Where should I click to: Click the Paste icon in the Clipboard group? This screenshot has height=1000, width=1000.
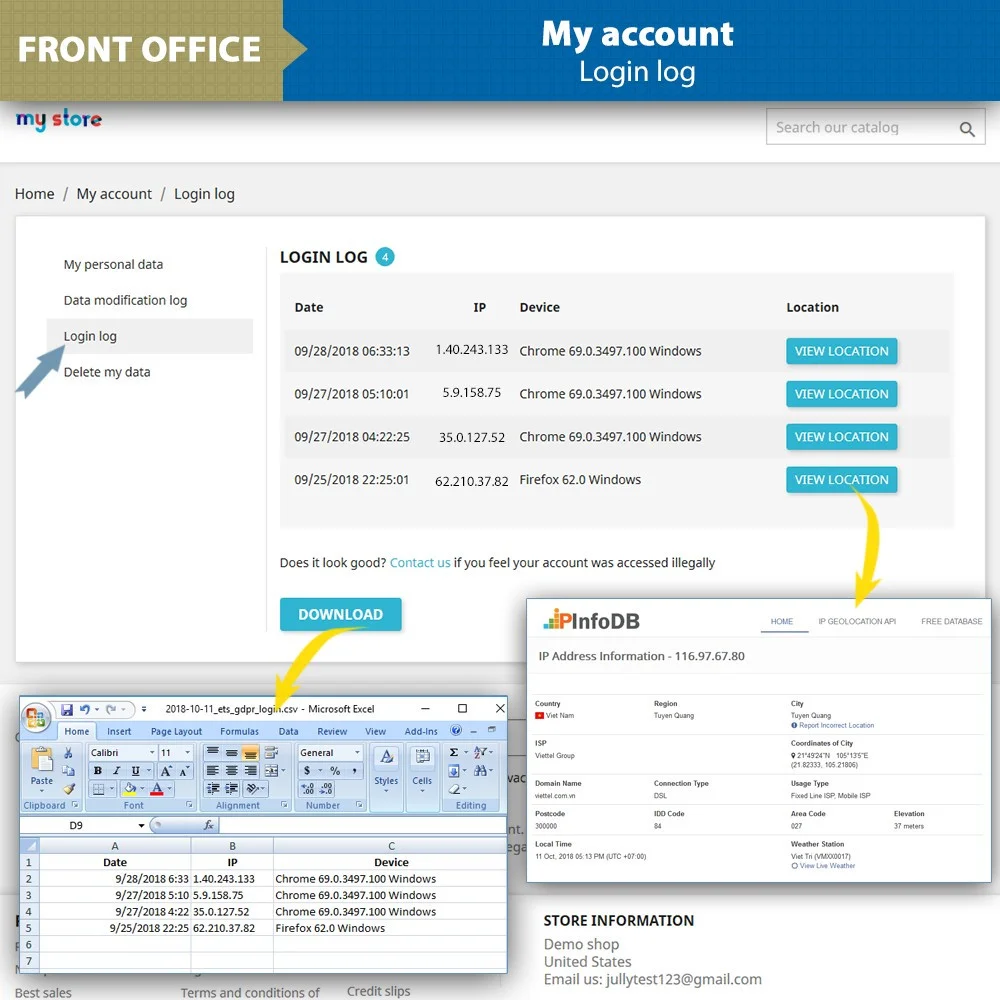coord(42,766)
